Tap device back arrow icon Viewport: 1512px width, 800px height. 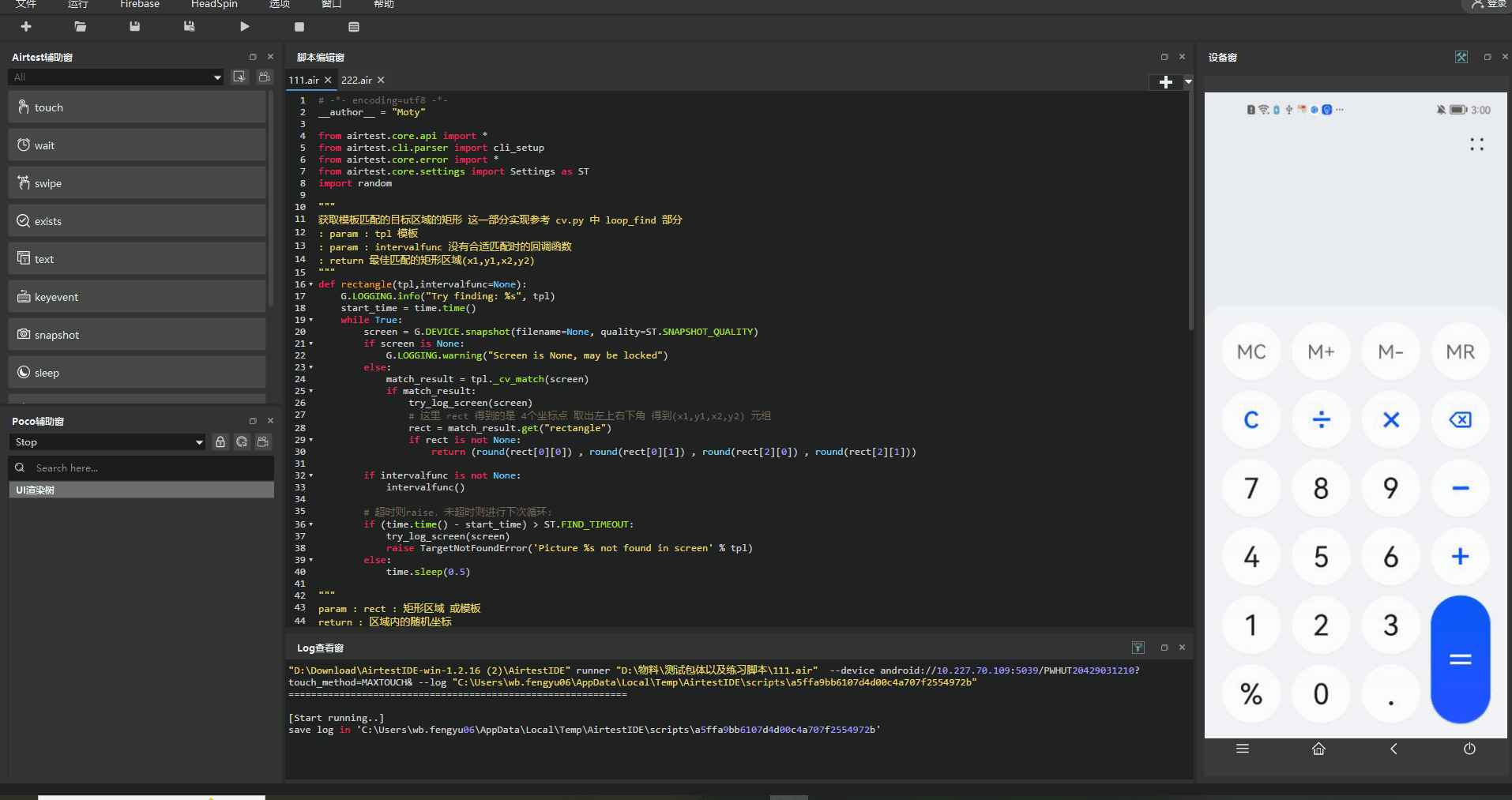tap(1394, 749)
